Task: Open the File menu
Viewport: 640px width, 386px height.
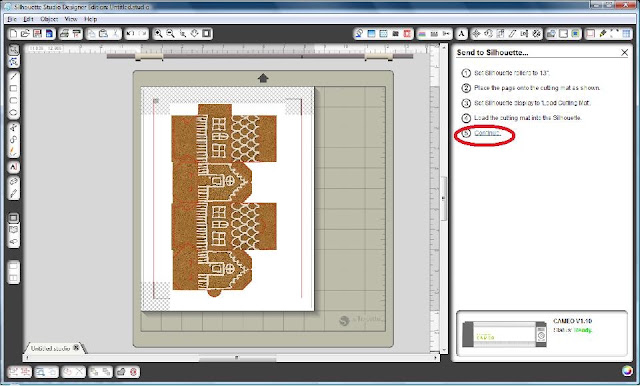Action: tap(12, 19)
